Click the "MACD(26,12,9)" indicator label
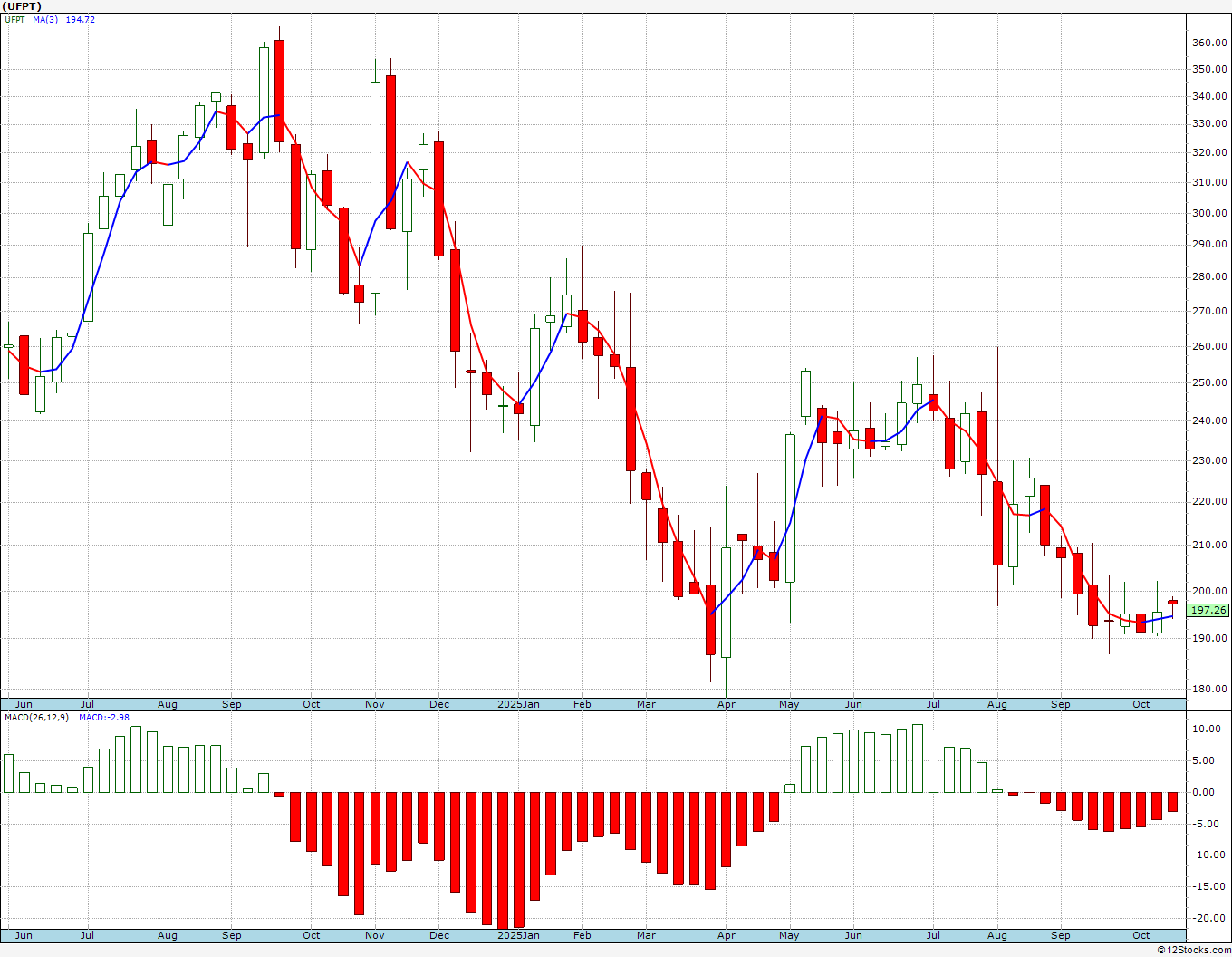1232x957 pixels. 36,718
